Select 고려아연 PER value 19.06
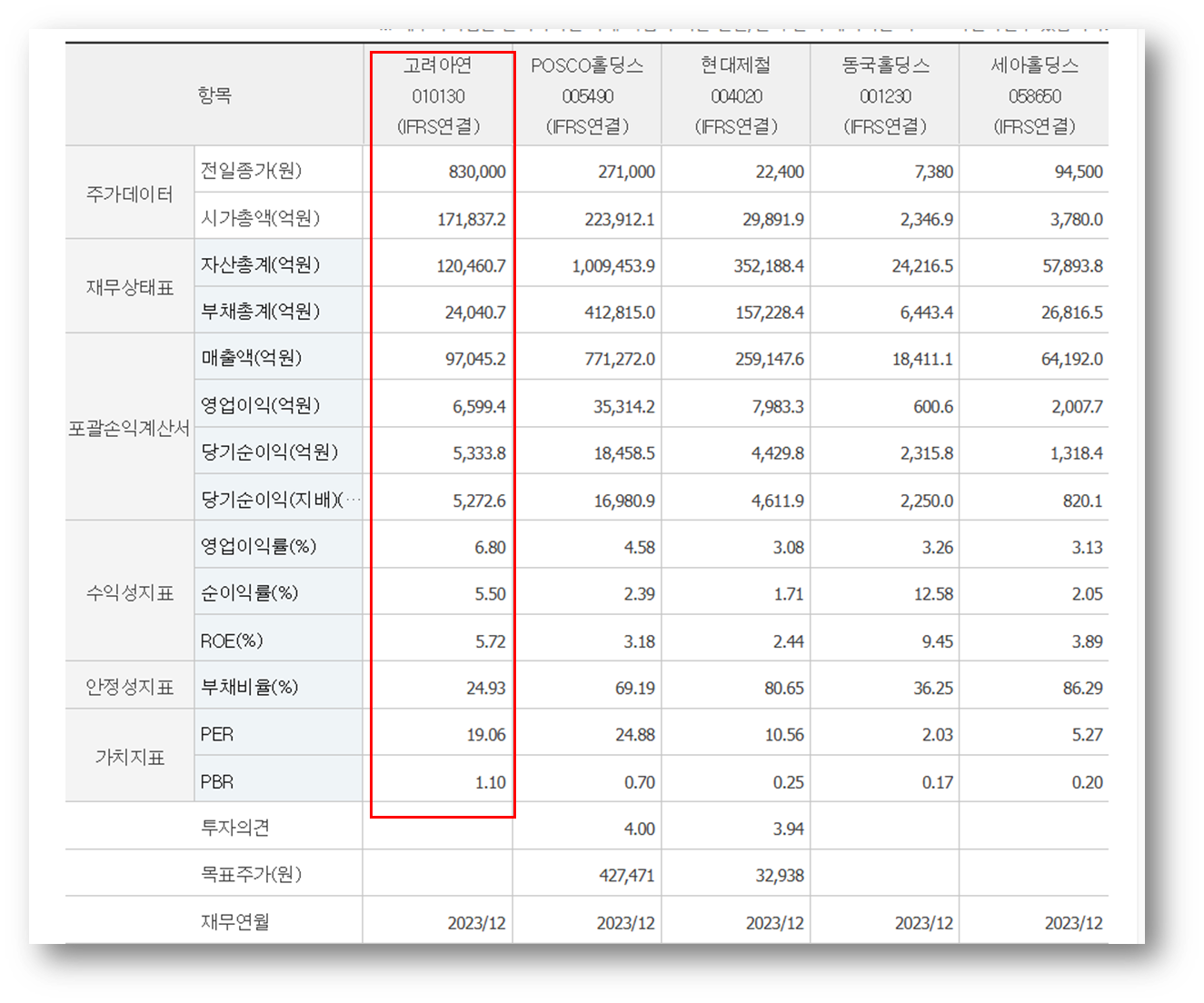The height and width of the screenshot is (1003, 1204). [486, 735]
